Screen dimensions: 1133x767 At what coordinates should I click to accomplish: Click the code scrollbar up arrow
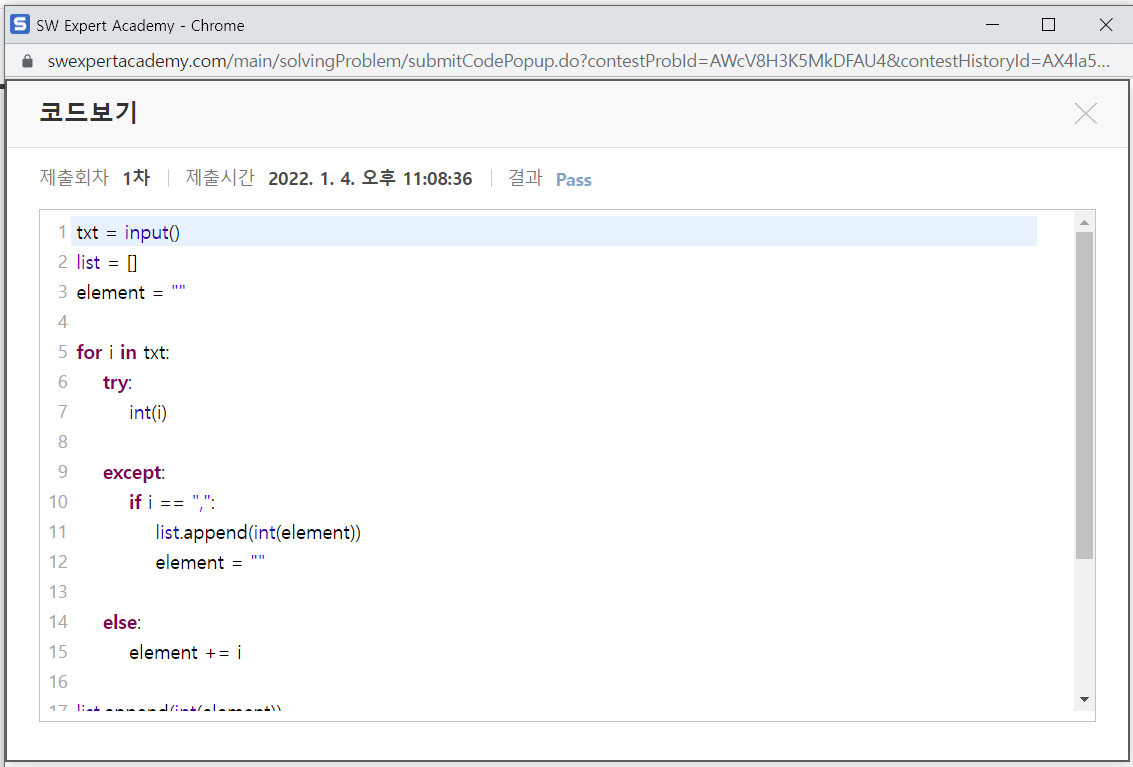click(x=1084, y=222)
